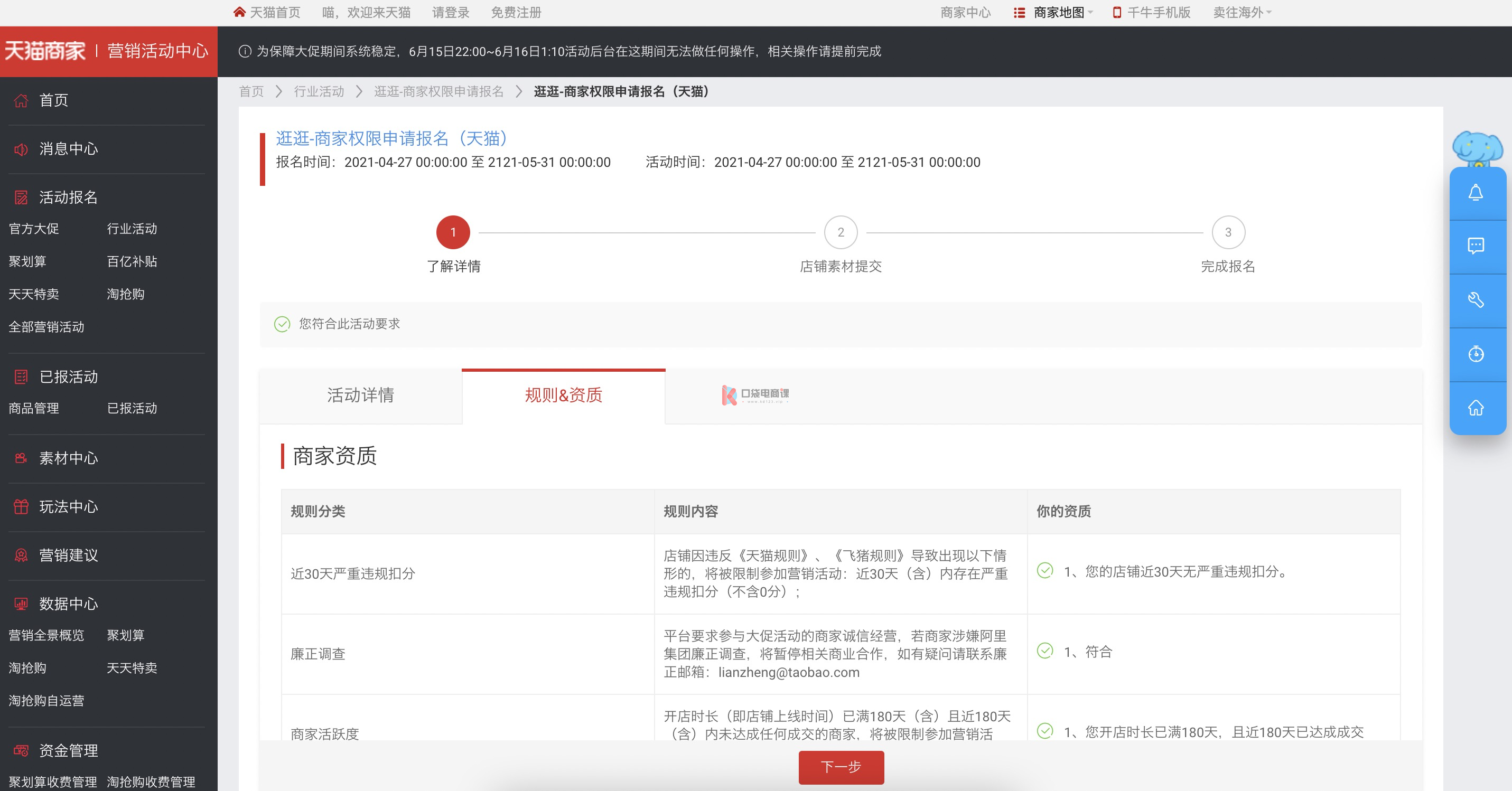
Task: Click the camera icon beside 素材中心
Action: point(21,458)
